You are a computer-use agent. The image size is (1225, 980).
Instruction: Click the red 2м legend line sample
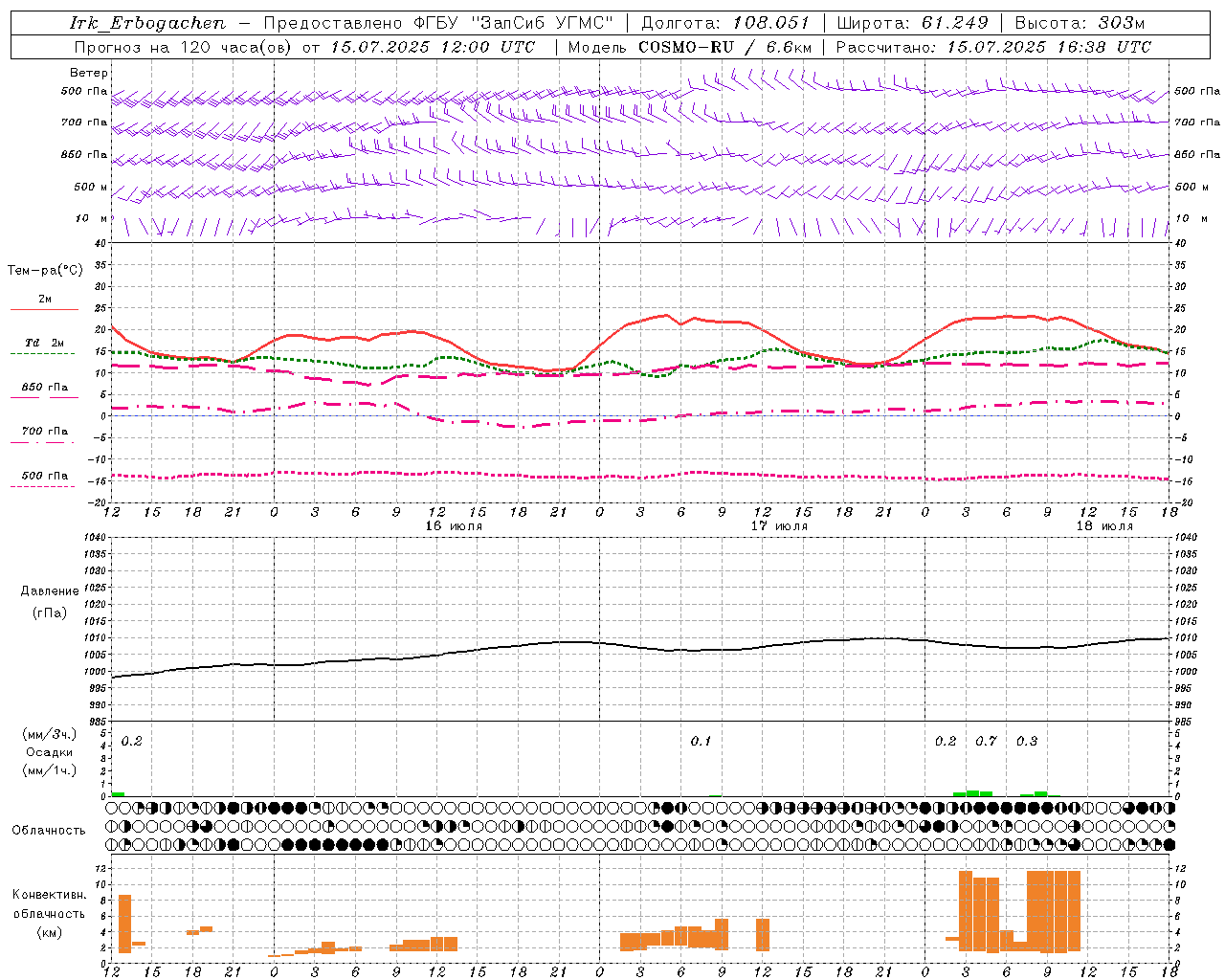click(x=44, y=309)
